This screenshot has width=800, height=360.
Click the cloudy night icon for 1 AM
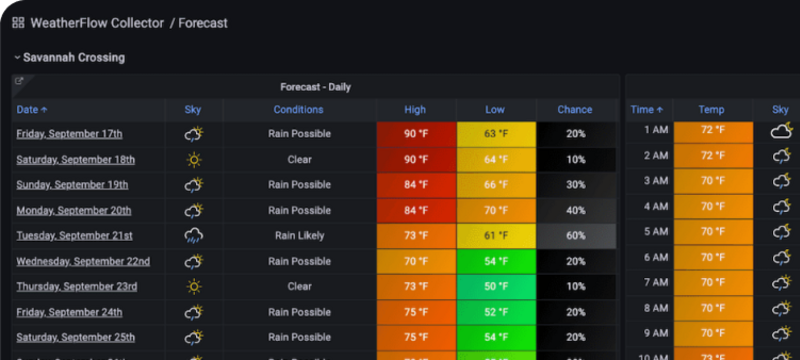[x=781, y=130]
